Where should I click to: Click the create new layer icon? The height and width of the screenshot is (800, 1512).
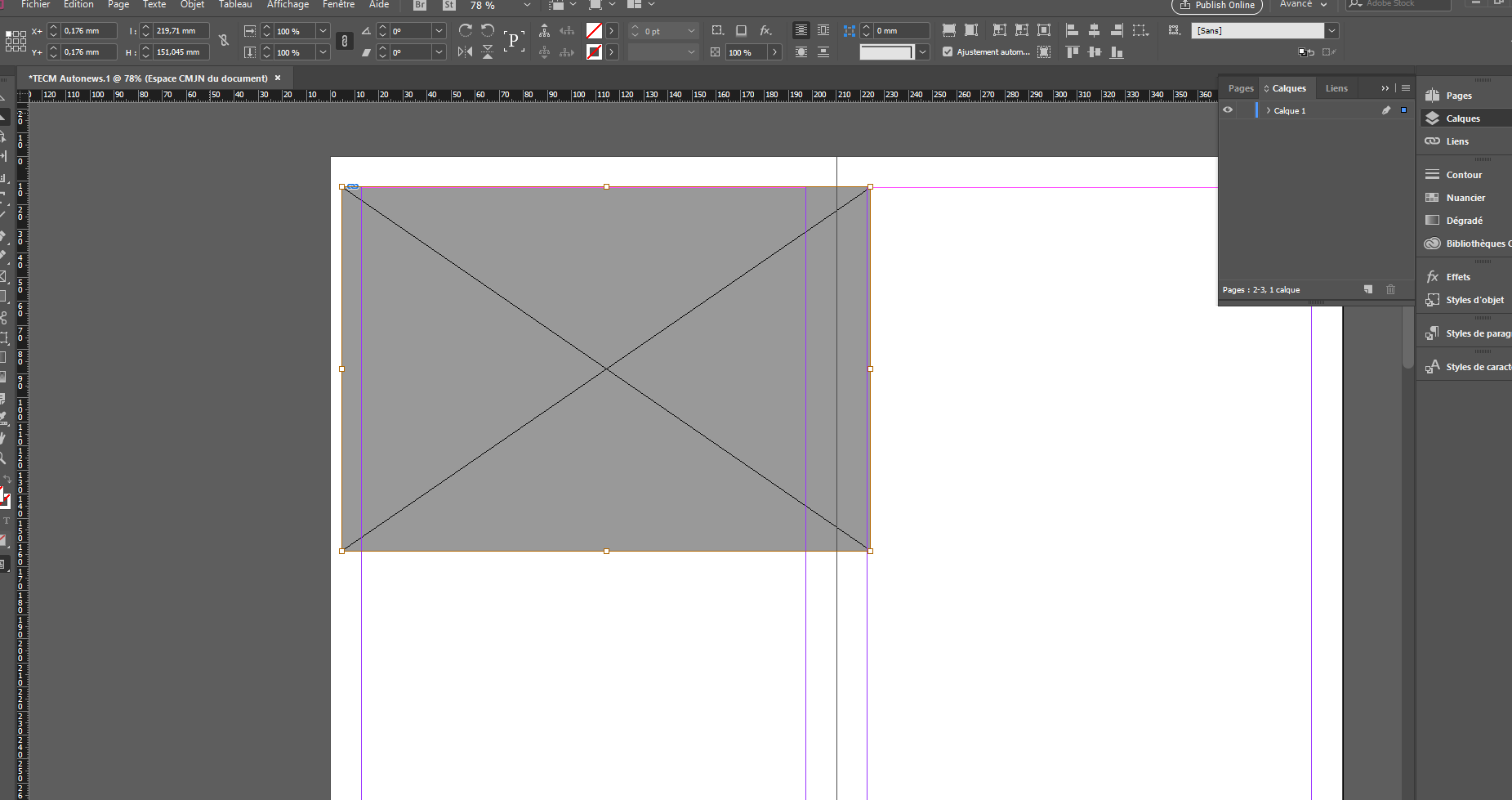pyautogui.click(x=1368, y=289)
